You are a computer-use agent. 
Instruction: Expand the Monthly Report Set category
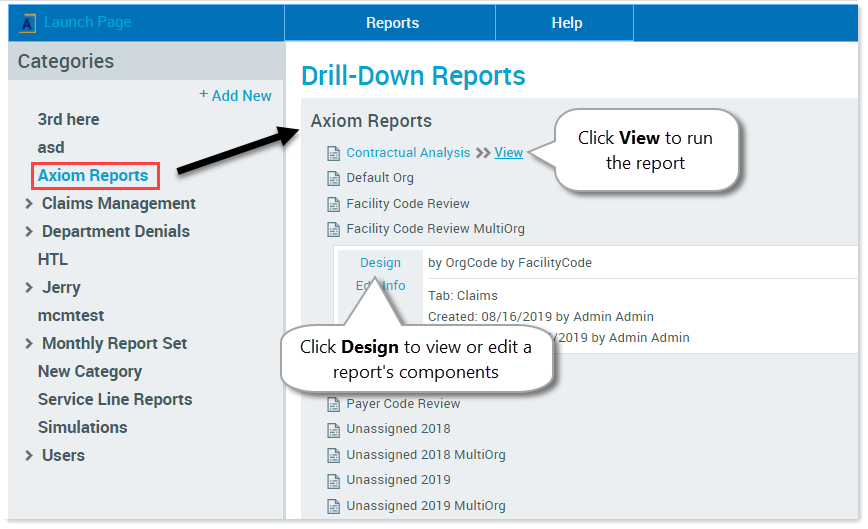click(28, 344)
